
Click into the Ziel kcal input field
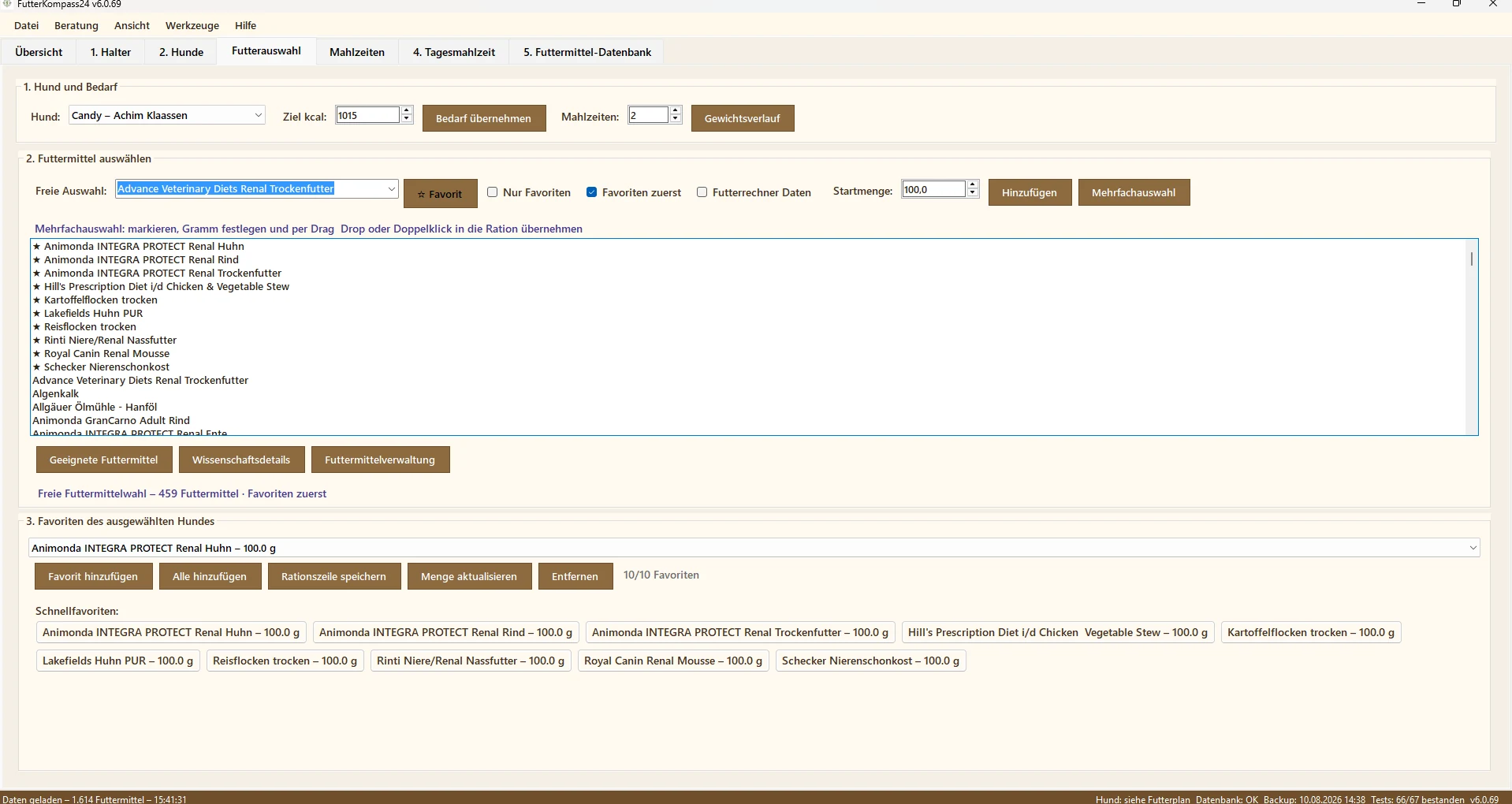tap(367, 115)
